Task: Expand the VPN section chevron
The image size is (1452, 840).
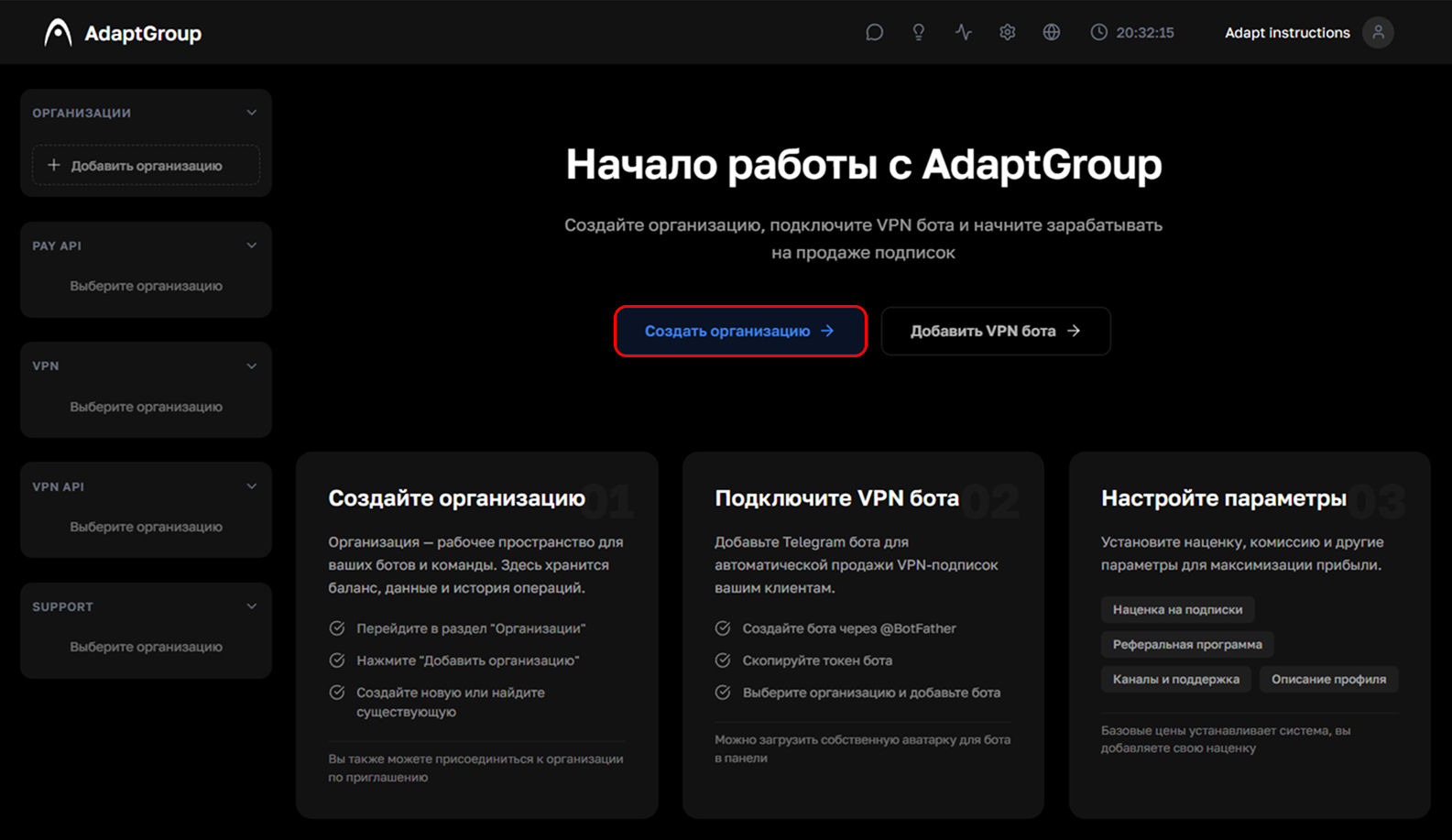Action: pos(252,366)
